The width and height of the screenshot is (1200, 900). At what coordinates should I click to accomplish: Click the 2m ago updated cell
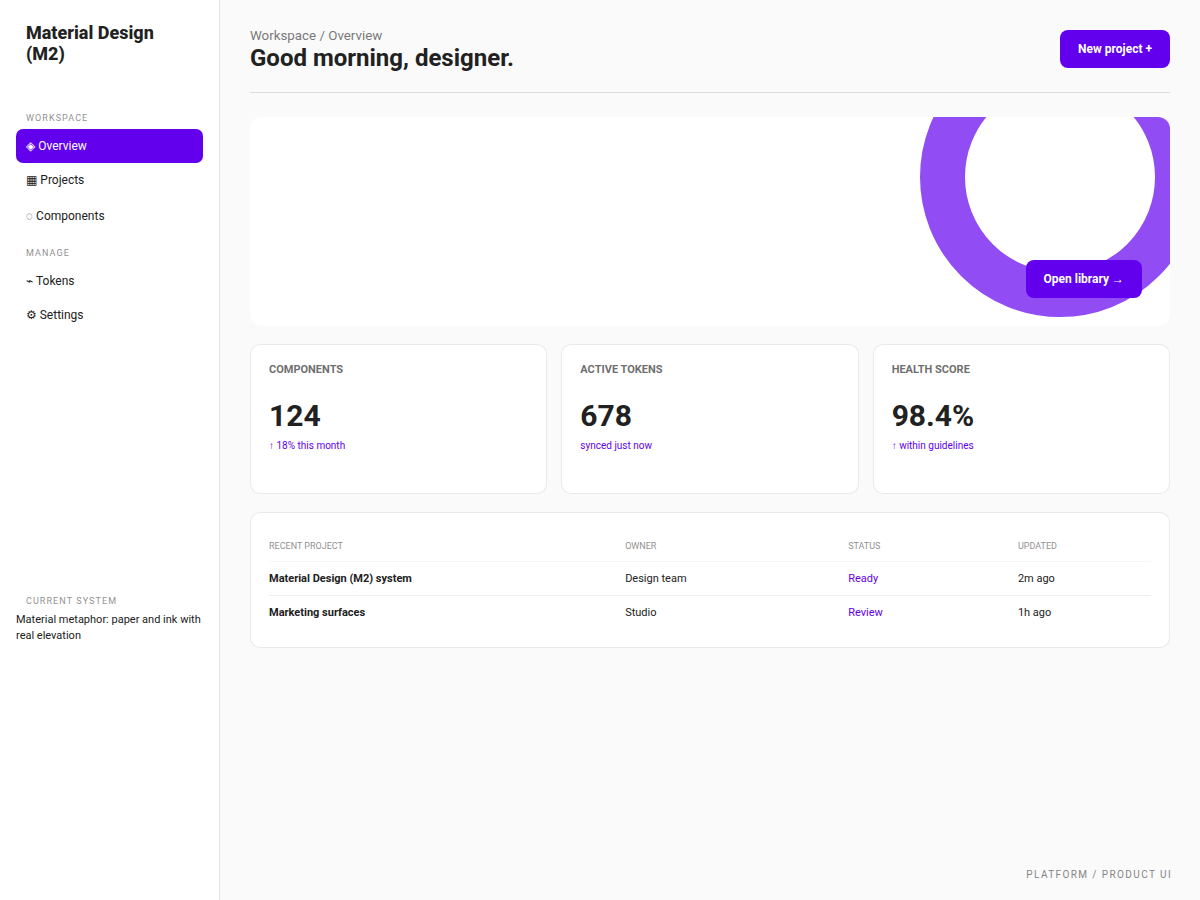1036,578
